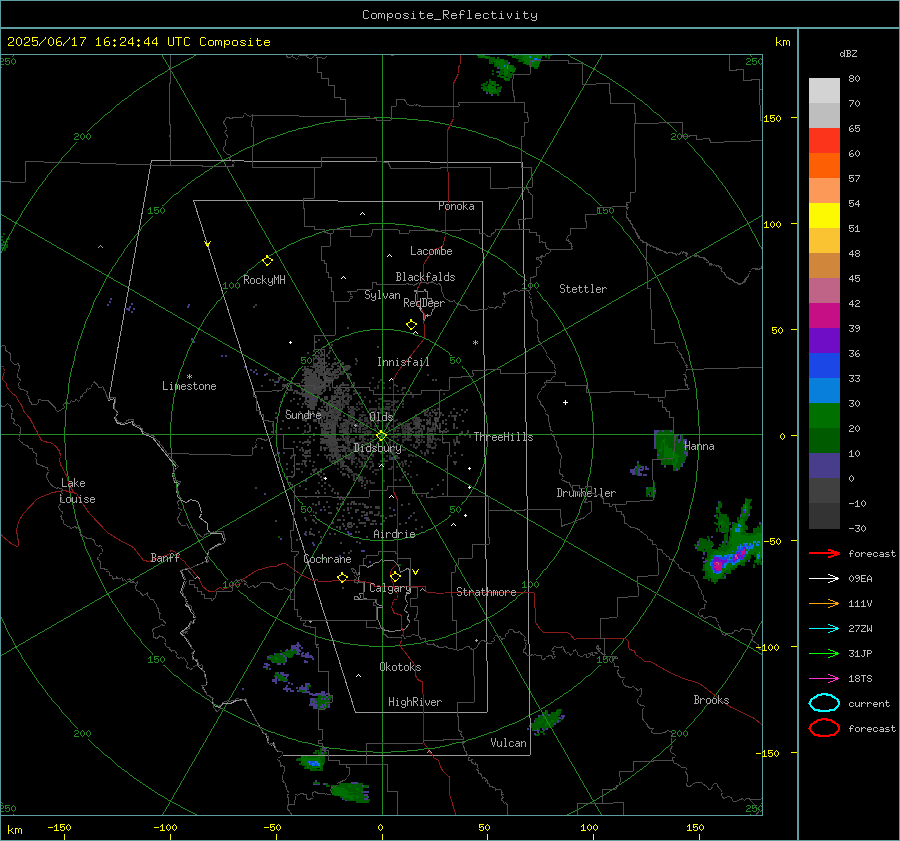
Task: Select the yellow 51-54 dBZ swatch
Action: pos(824,216)
